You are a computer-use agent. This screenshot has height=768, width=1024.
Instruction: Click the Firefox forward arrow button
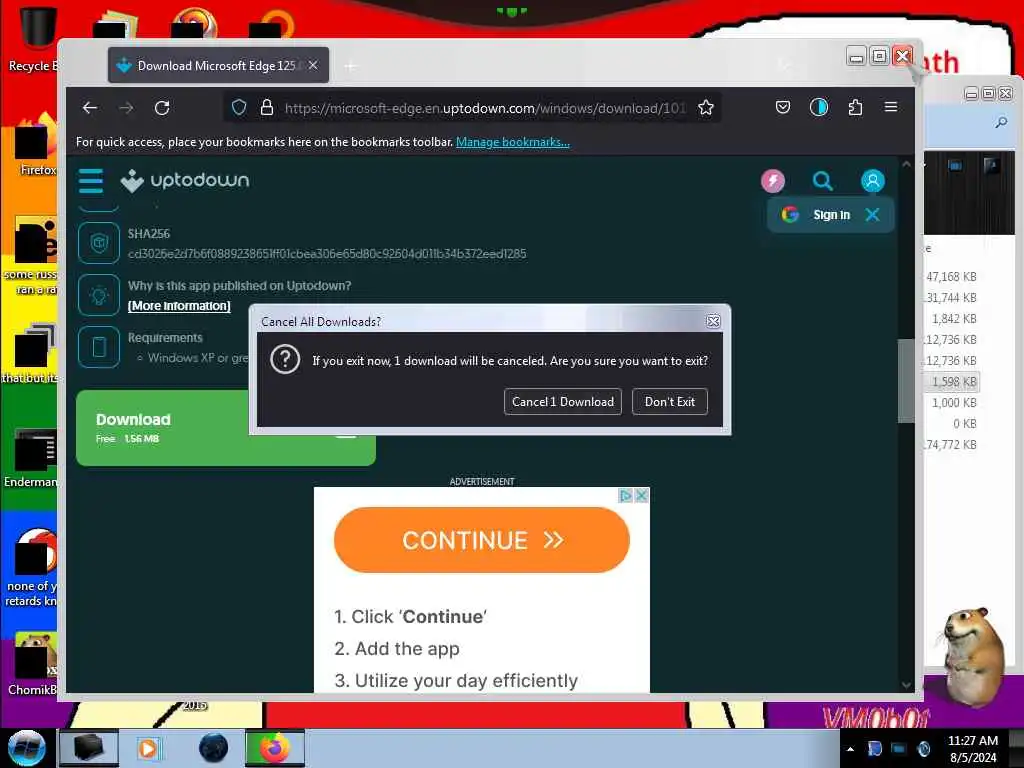click(x=126, y=108)
